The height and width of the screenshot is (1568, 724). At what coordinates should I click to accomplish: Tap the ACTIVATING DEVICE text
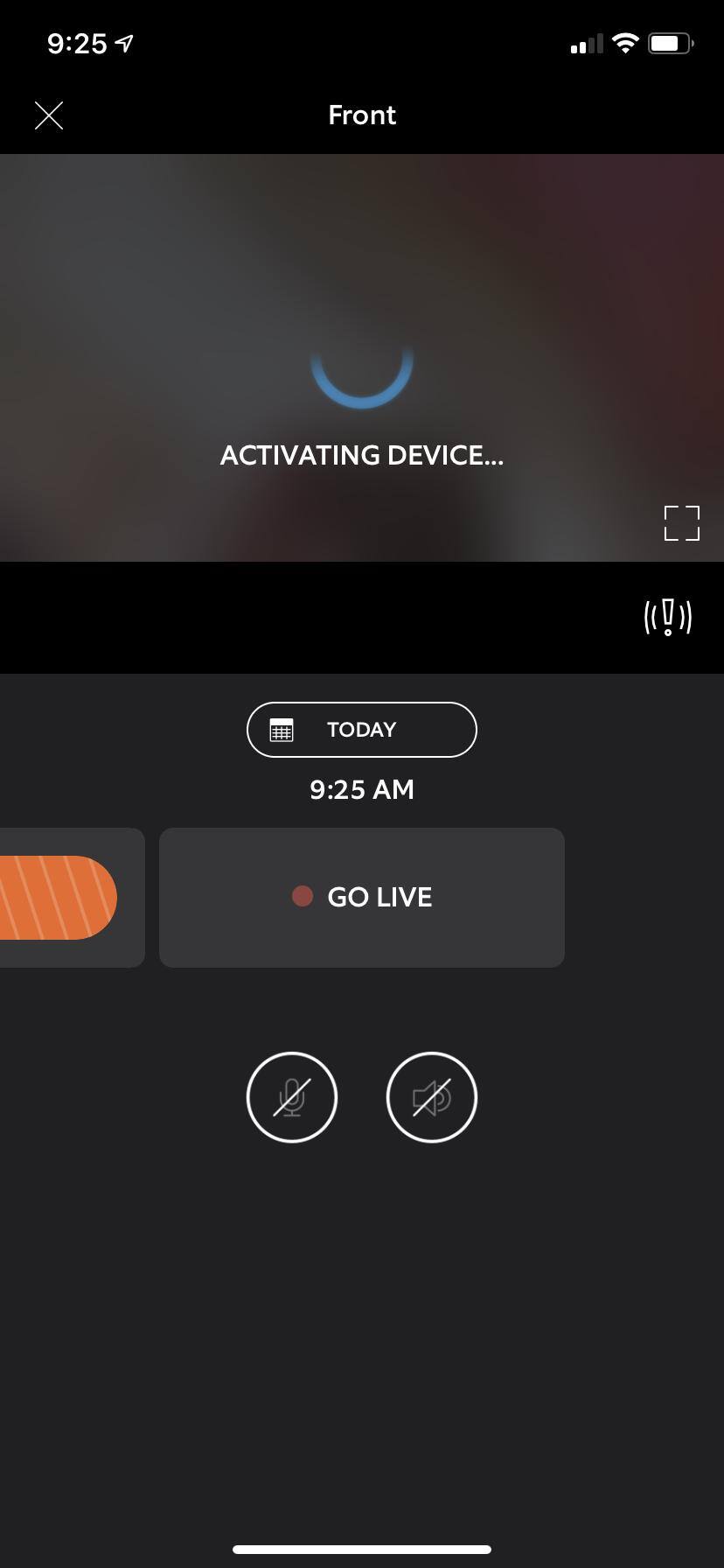pos(362,455)
